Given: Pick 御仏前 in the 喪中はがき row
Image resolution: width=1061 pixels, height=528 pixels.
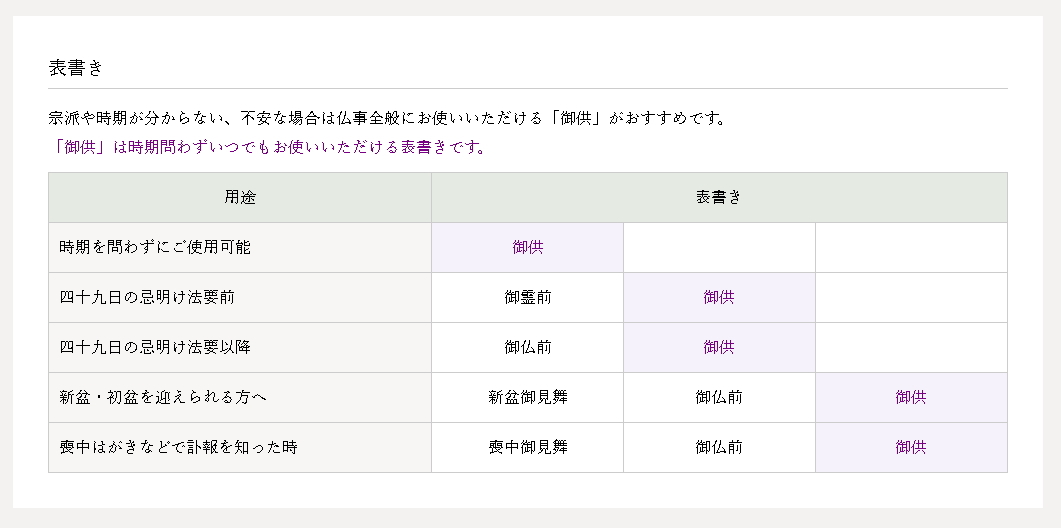Looking at the screenshot, I should click(719, 447).
